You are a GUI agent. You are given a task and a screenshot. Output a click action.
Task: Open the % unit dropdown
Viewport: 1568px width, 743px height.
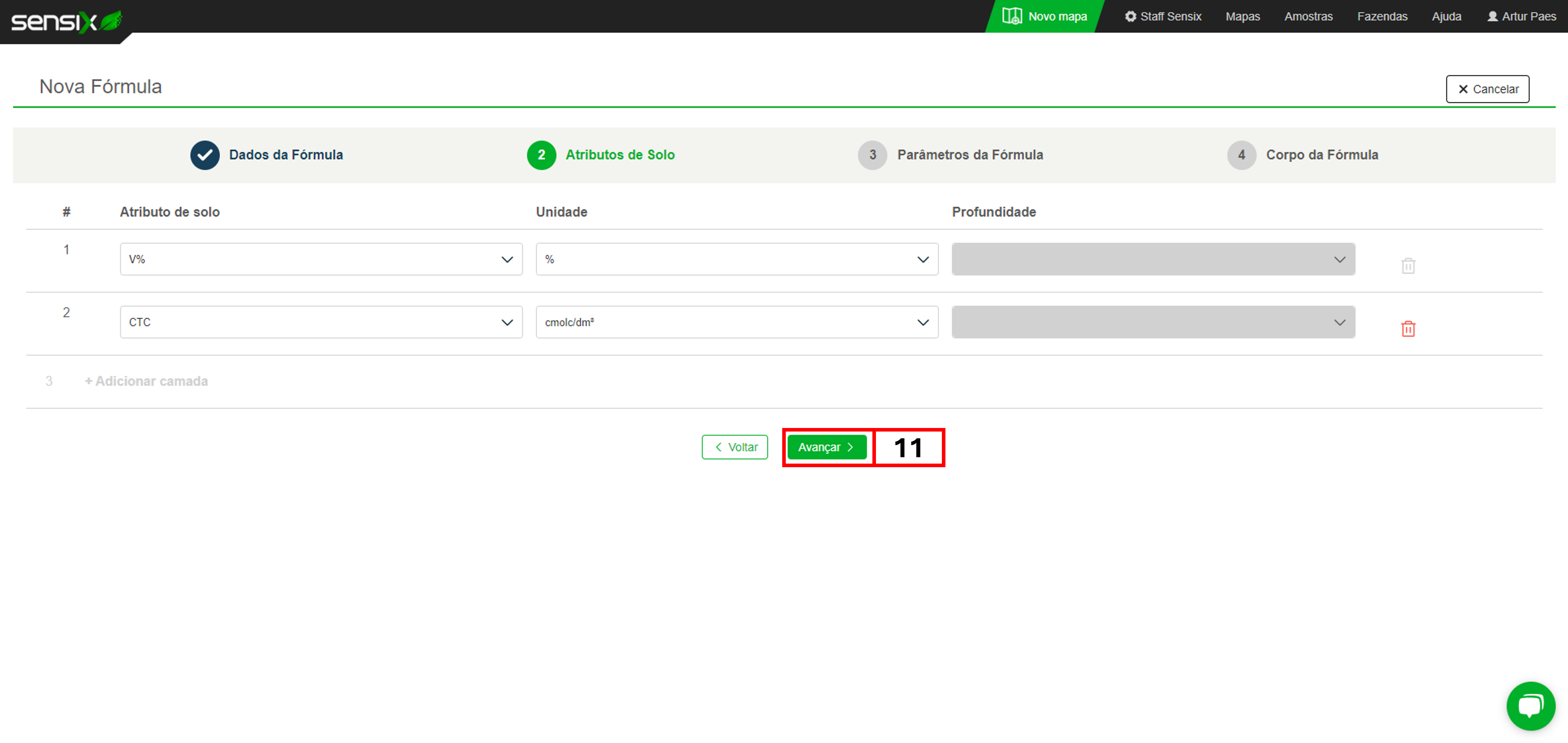pos(737,259)
